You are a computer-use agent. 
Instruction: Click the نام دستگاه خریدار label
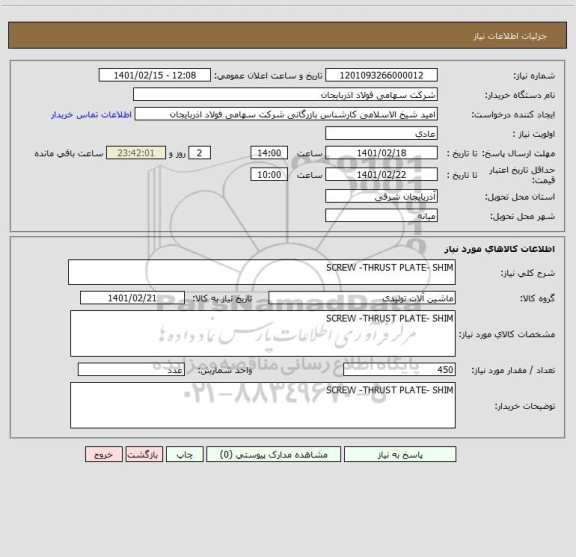[520, 95]
